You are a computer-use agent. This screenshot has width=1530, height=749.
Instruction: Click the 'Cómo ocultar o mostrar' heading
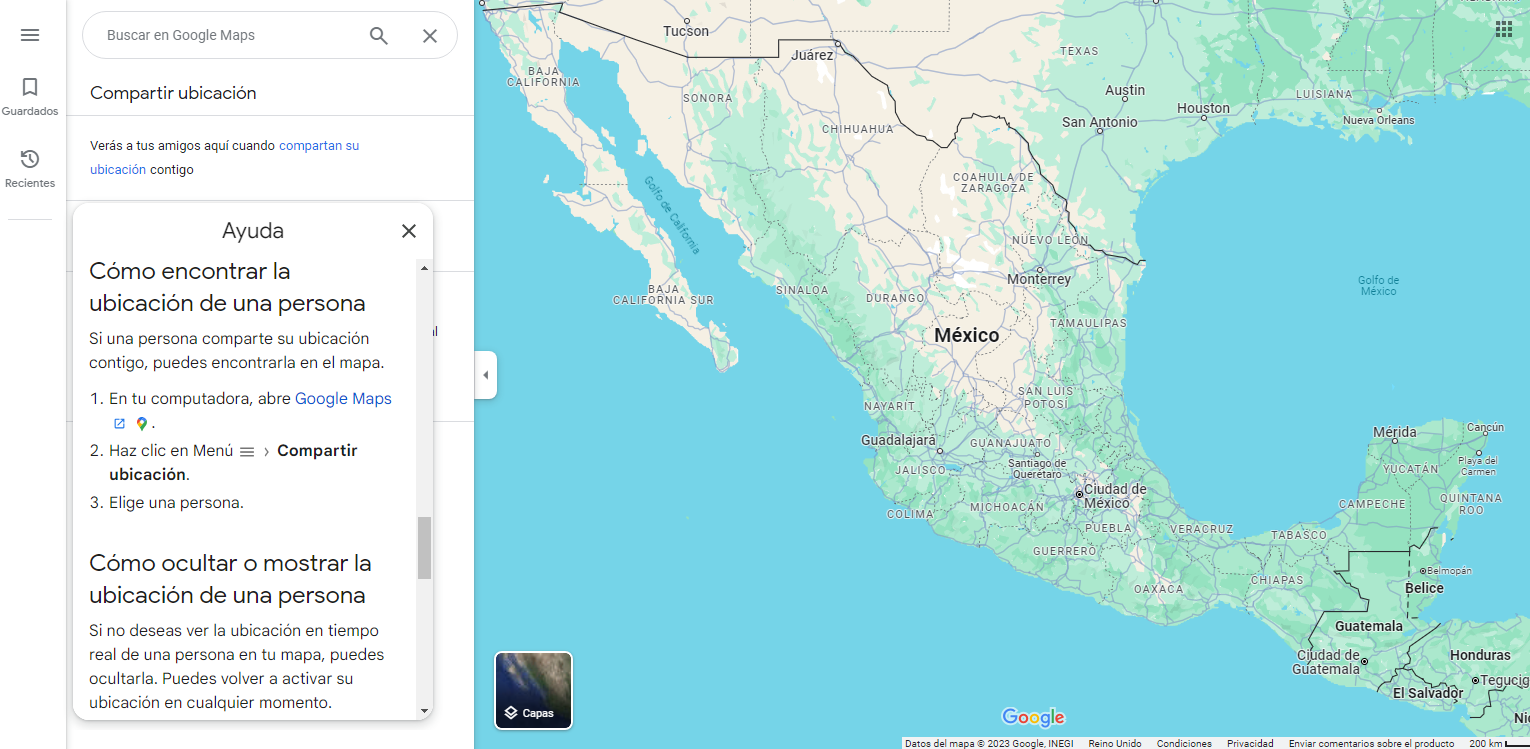(x=230, y=579)
